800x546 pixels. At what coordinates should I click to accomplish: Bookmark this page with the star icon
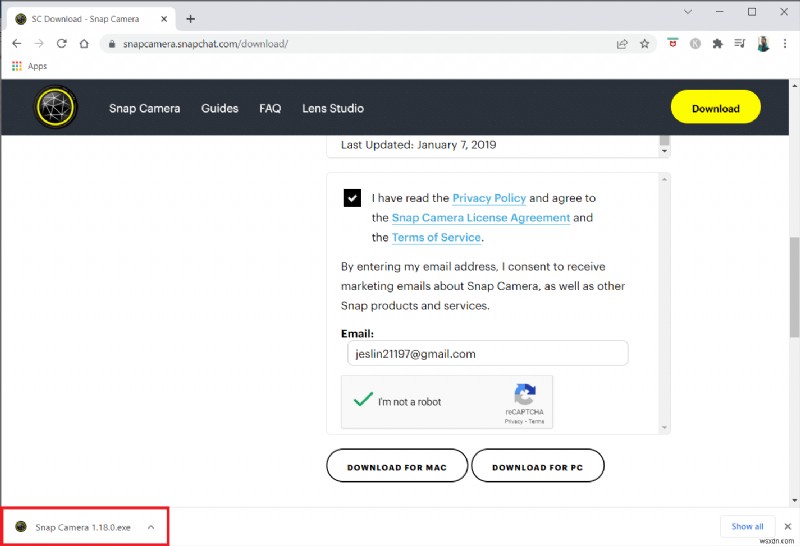[x=644, y=44]
